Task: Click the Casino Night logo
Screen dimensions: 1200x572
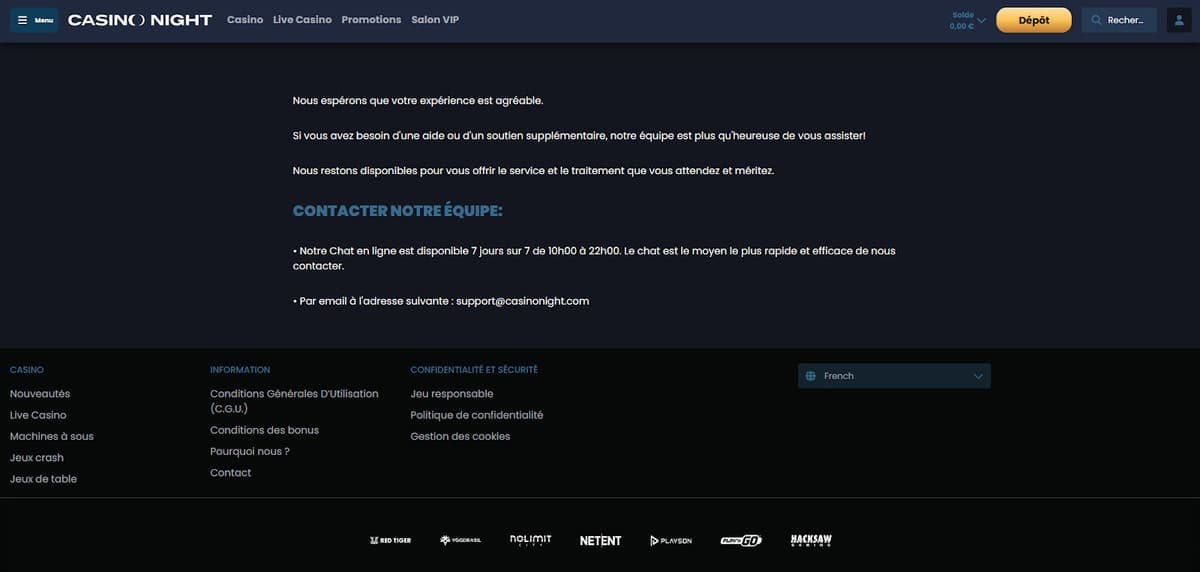Action: coord(140,20)
